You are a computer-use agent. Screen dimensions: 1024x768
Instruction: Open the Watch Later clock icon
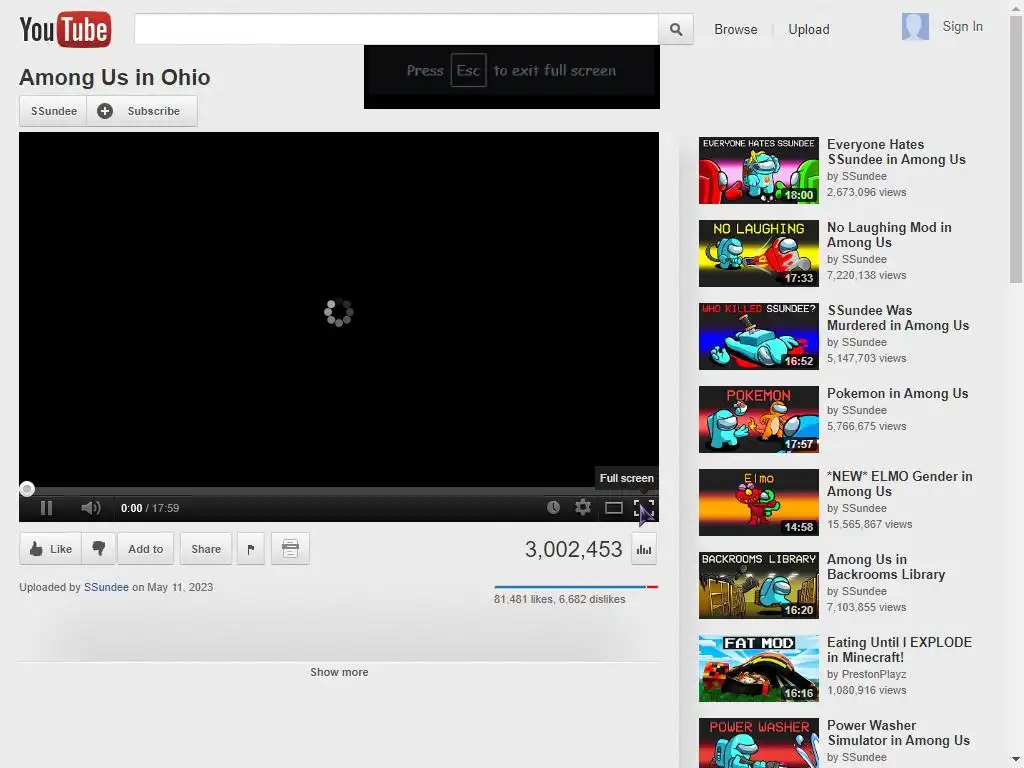pyautogui.click(x=553, y=507)
